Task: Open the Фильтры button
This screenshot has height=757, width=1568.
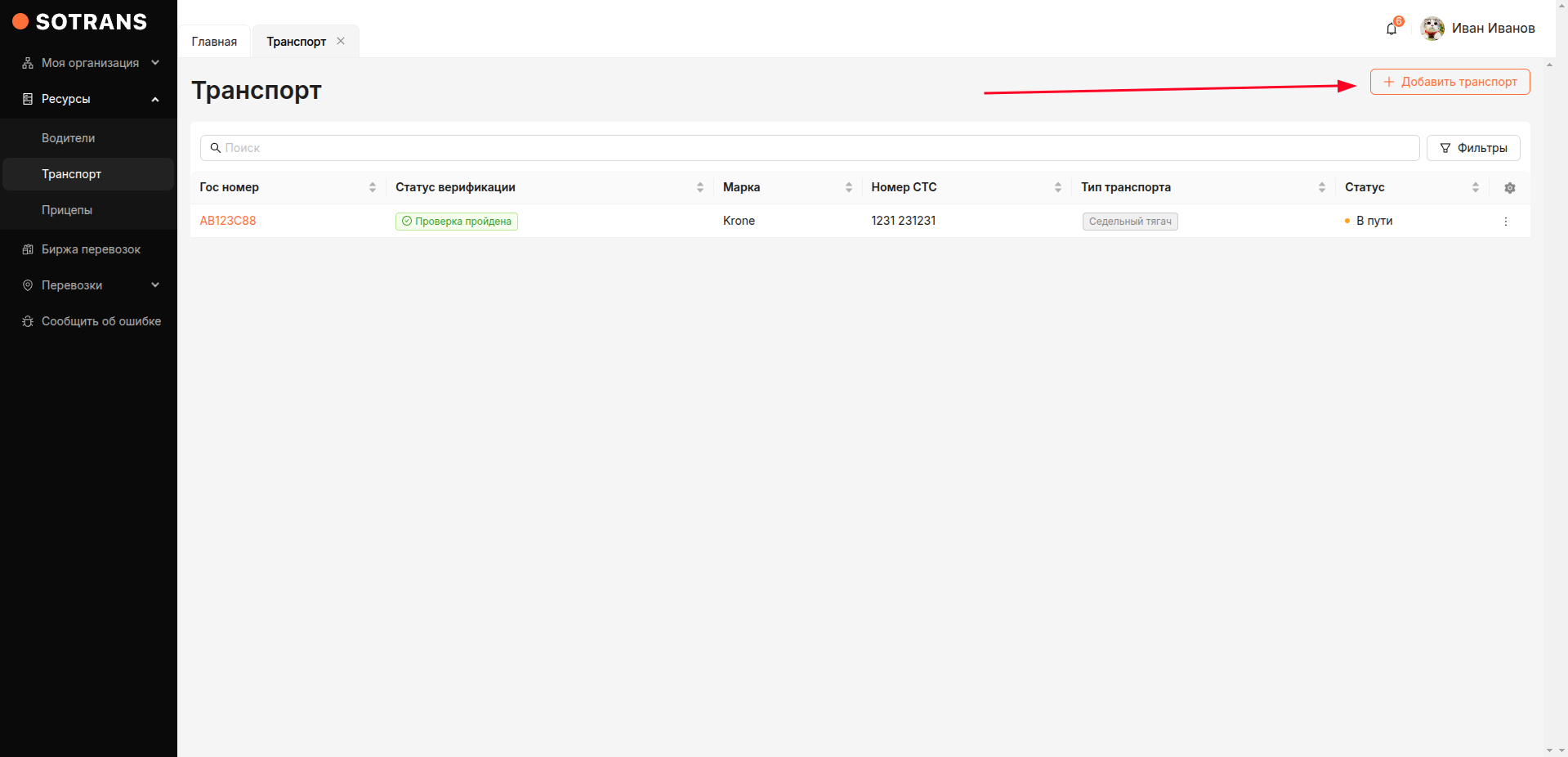Action: pos(1472,148)
